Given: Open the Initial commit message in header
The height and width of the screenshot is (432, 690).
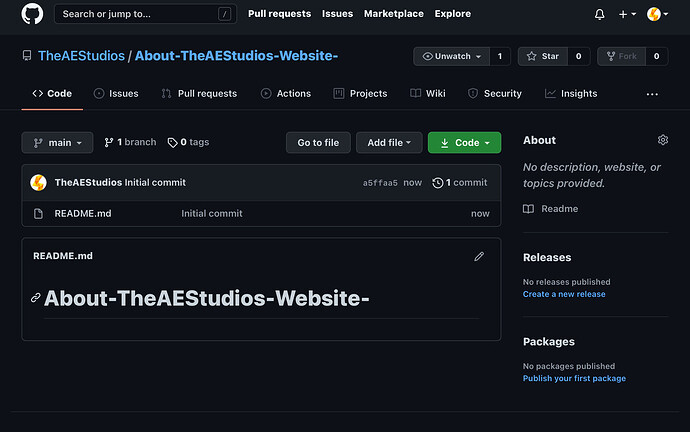Looking at the screenshot, I should 155,182.
